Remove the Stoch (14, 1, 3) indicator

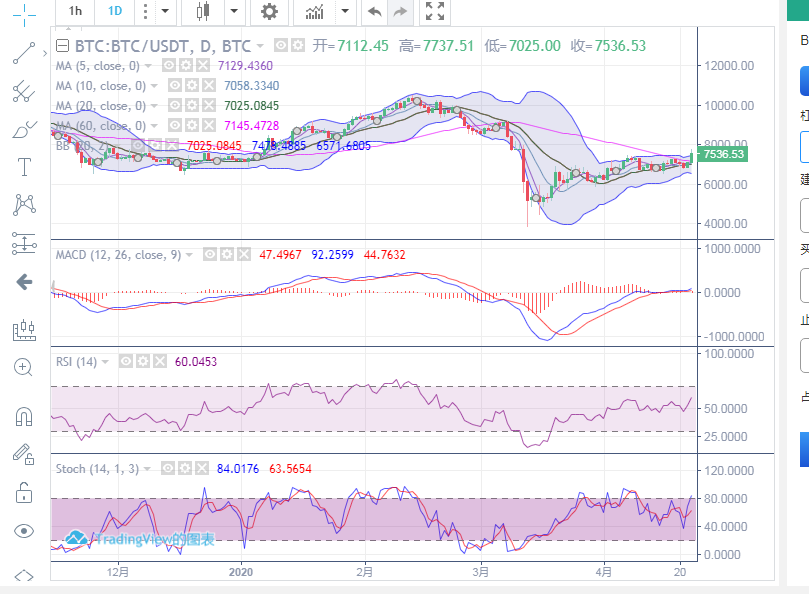coord(202,468)
